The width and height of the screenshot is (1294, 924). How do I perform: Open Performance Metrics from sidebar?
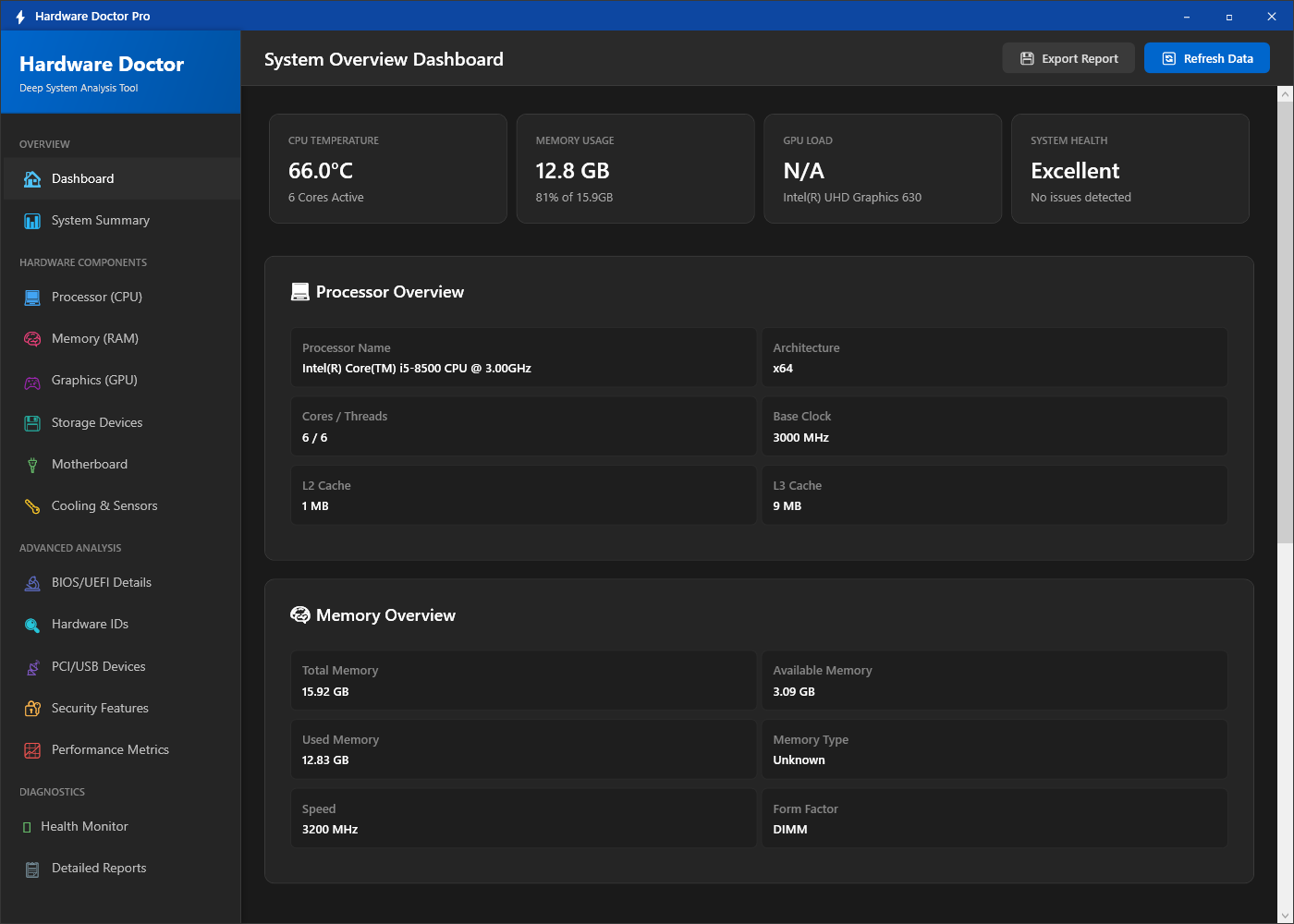121,750
